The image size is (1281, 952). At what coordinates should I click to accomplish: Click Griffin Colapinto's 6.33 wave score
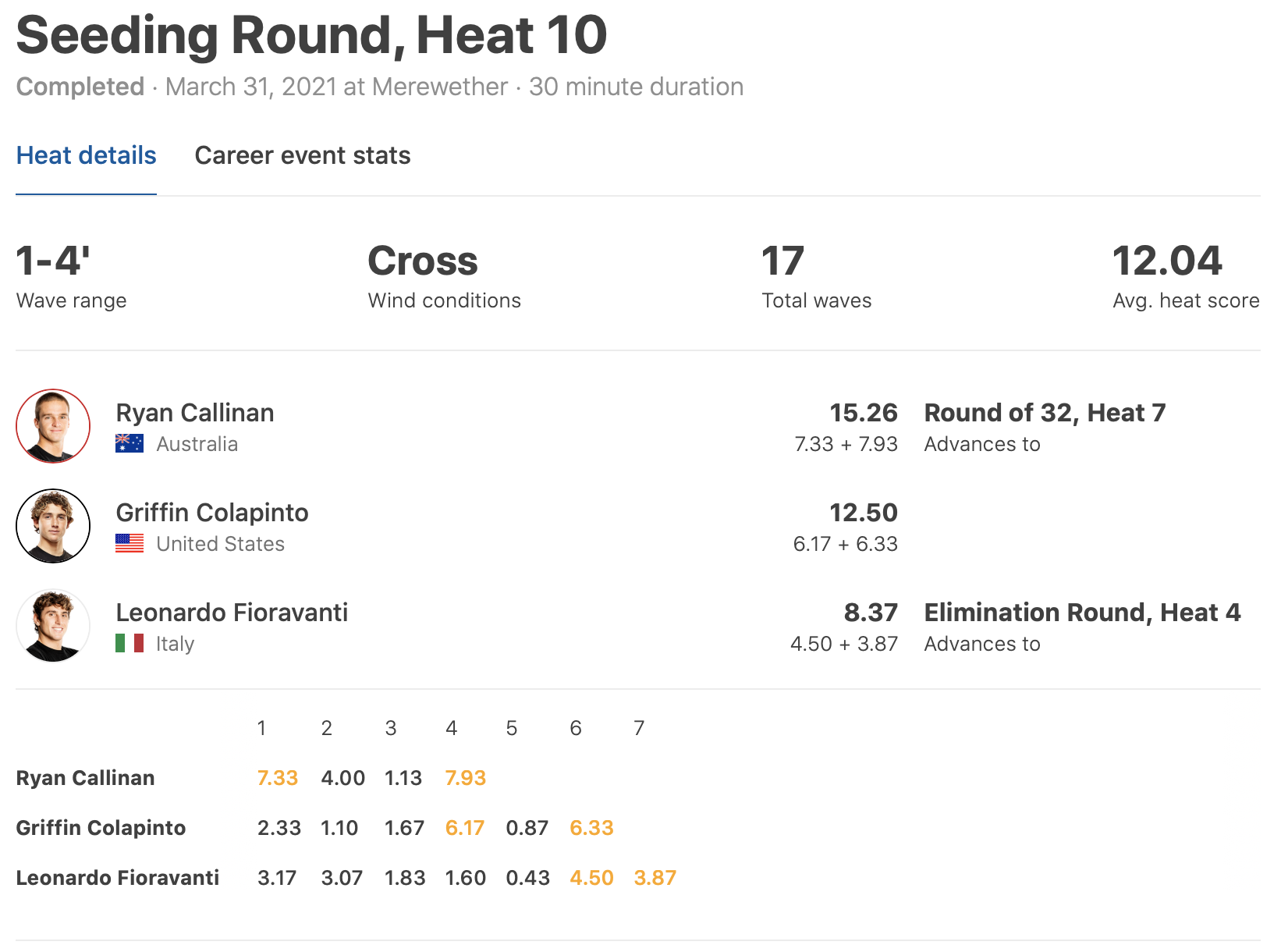coord(591,828)
